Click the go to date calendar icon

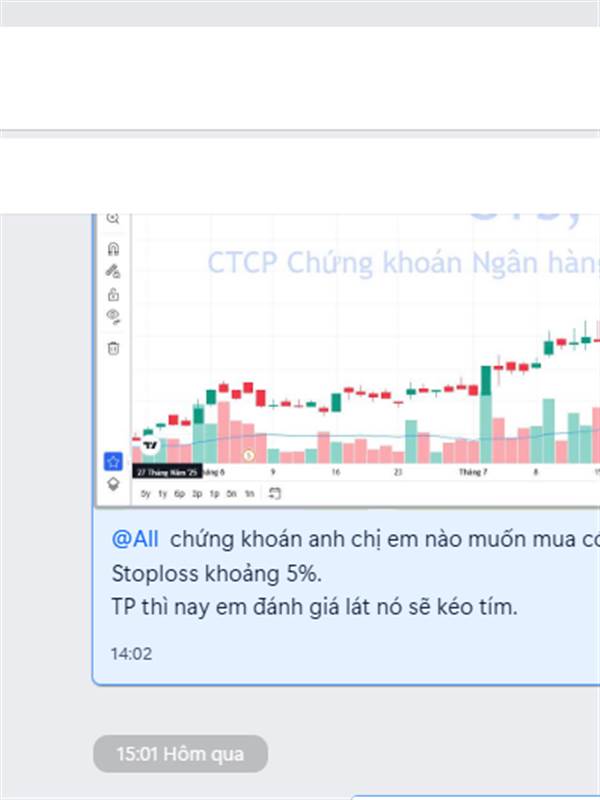(274, 493)
